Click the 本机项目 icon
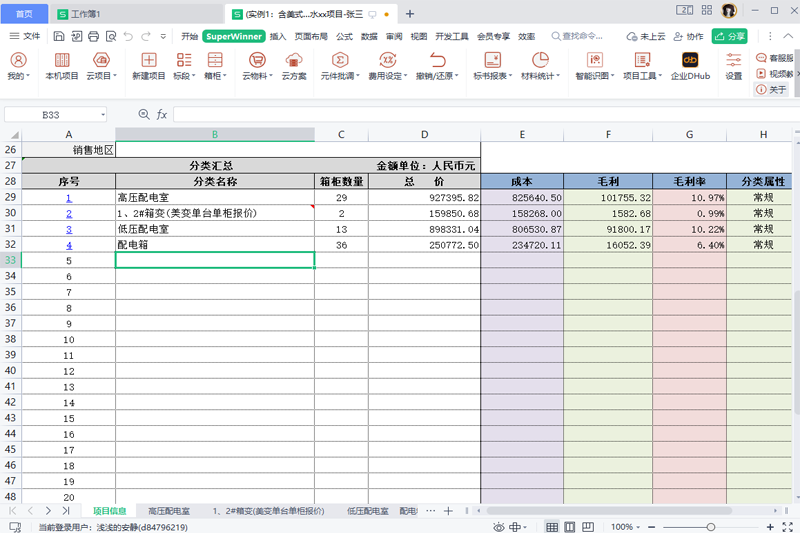This screenshot has width=800, height=533. click(62, 66)
